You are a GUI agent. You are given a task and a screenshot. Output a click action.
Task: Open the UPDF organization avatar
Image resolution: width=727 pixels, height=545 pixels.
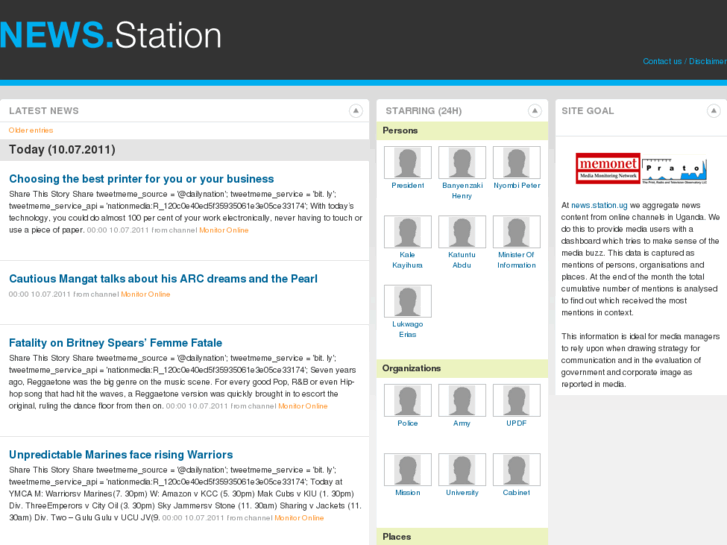click(x=517, y=400)
